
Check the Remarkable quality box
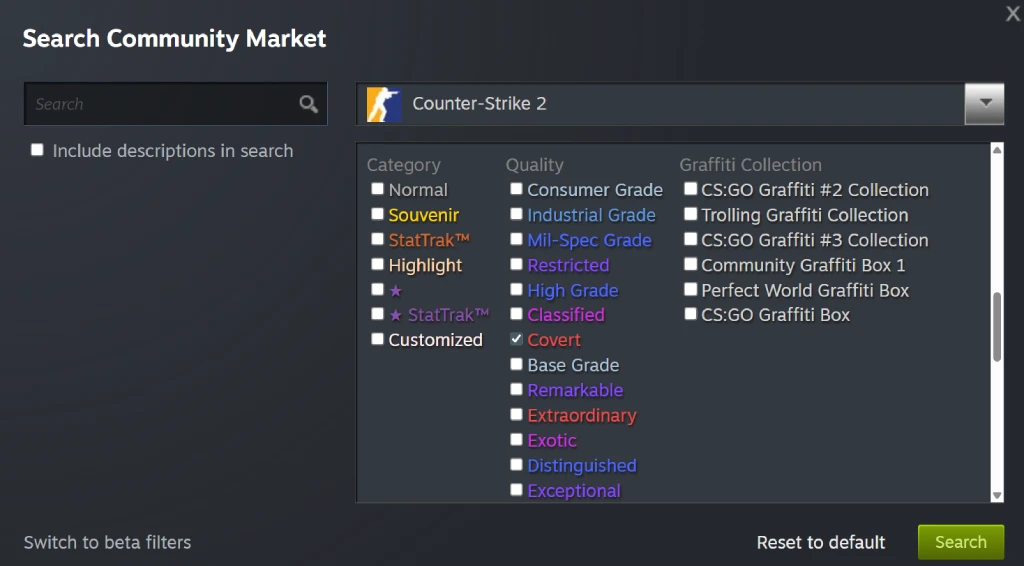coord(517,389)
